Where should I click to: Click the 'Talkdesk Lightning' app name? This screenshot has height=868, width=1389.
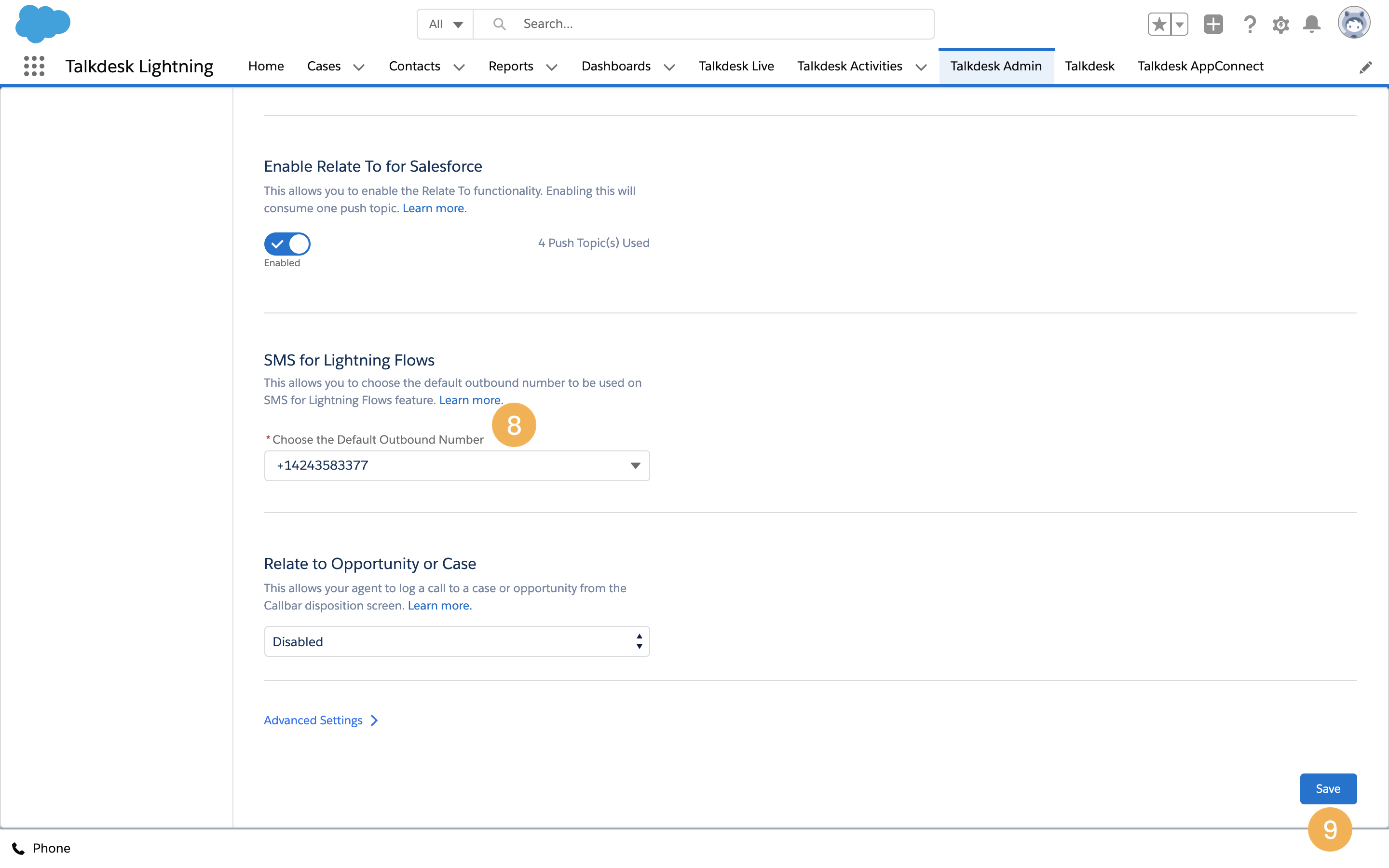(x=139, y=66)
